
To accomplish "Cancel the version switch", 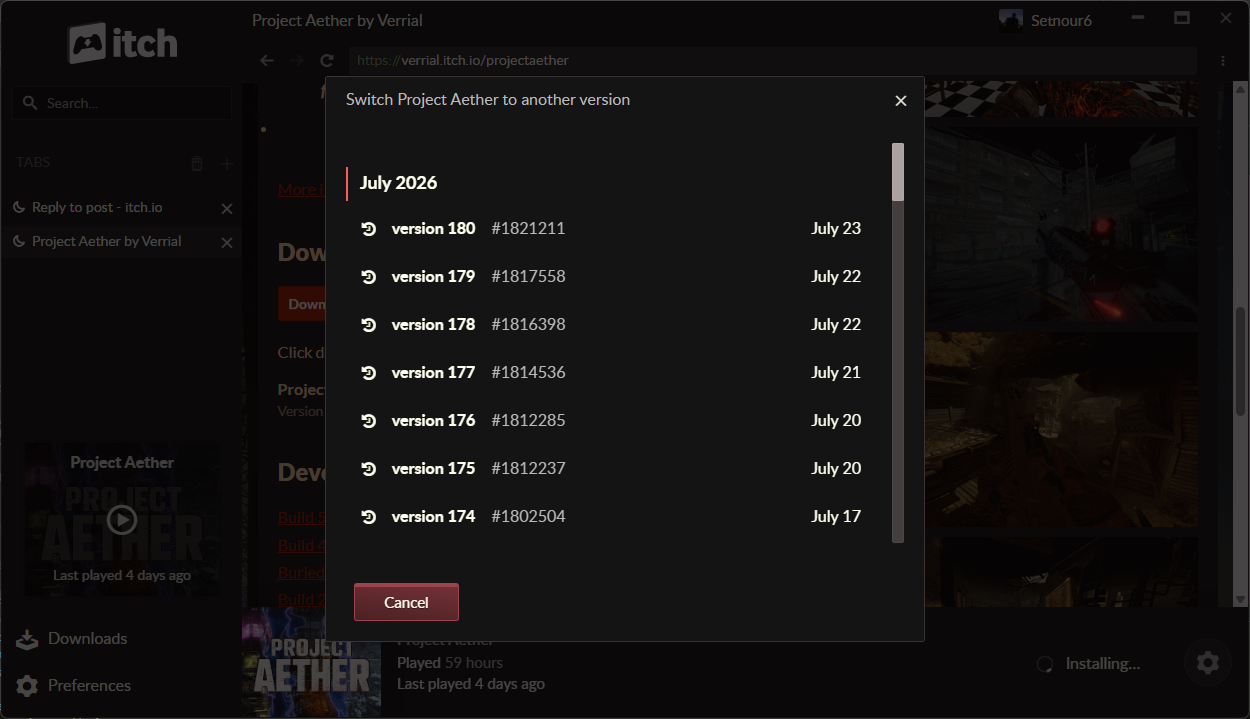I will pyautogui.click(x=406, y=602).
